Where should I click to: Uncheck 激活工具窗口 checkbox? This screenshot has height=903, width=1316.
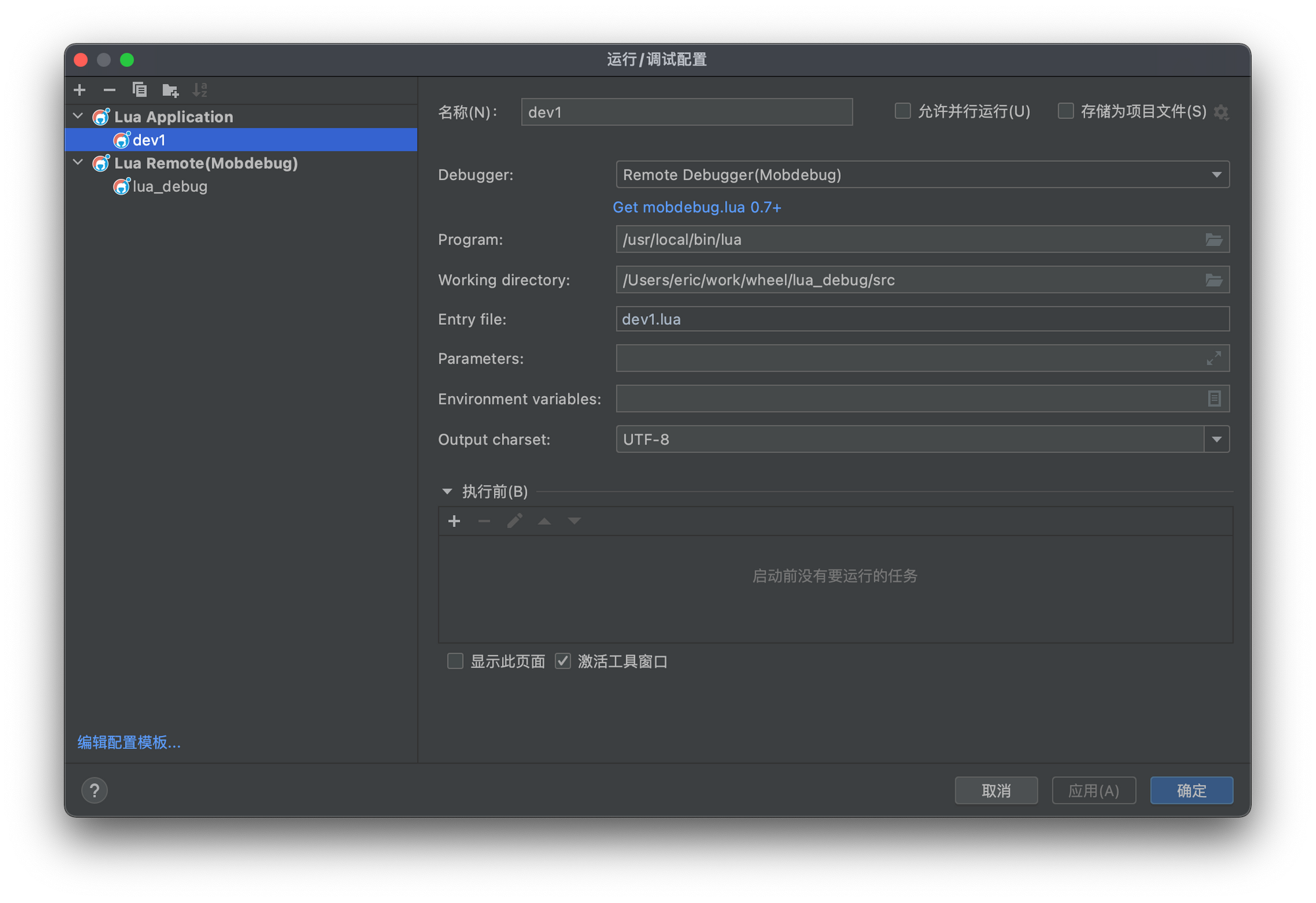coord(563,661)
